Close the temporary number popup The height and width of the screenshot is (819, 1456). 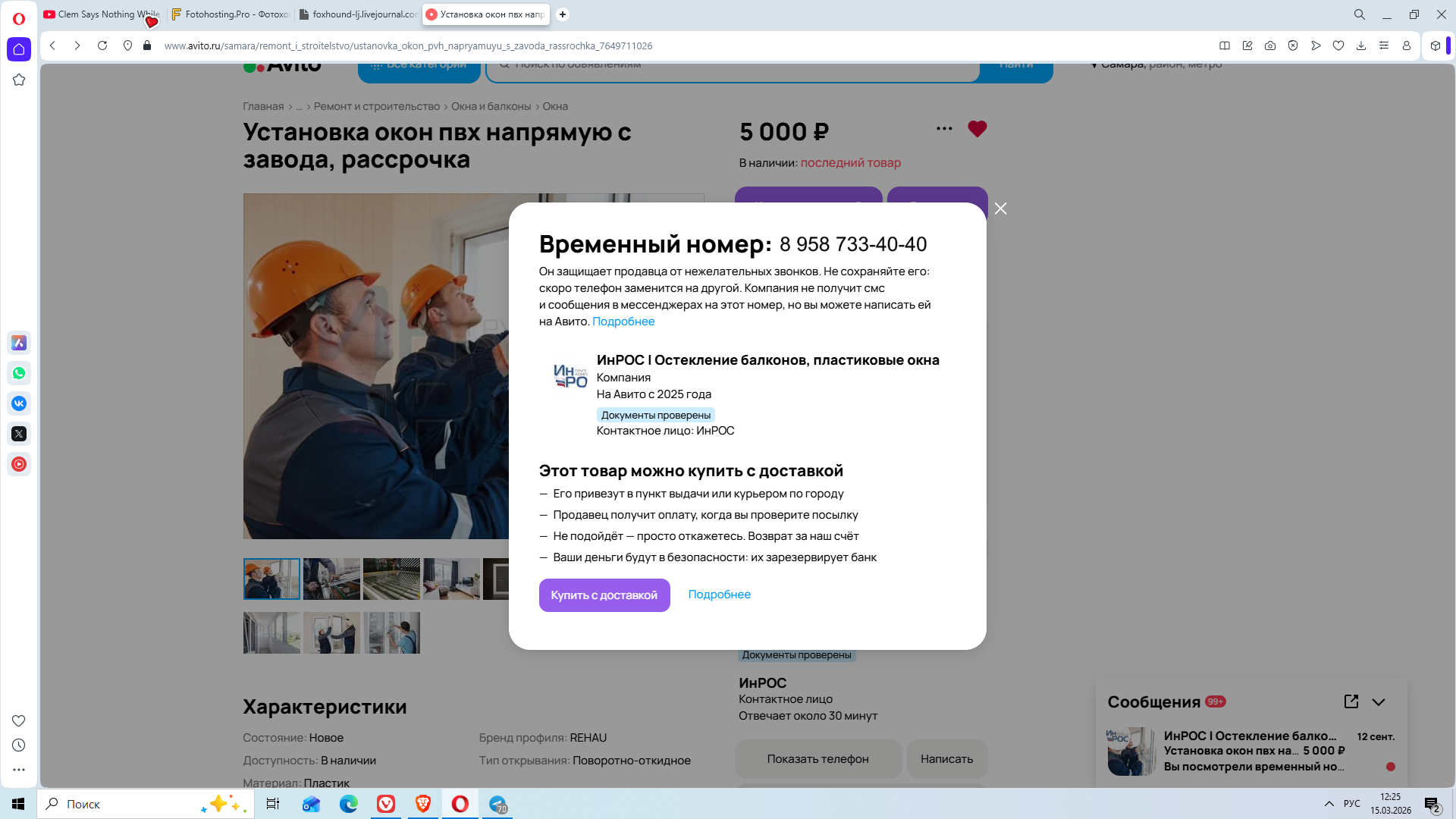[1000, 209]
